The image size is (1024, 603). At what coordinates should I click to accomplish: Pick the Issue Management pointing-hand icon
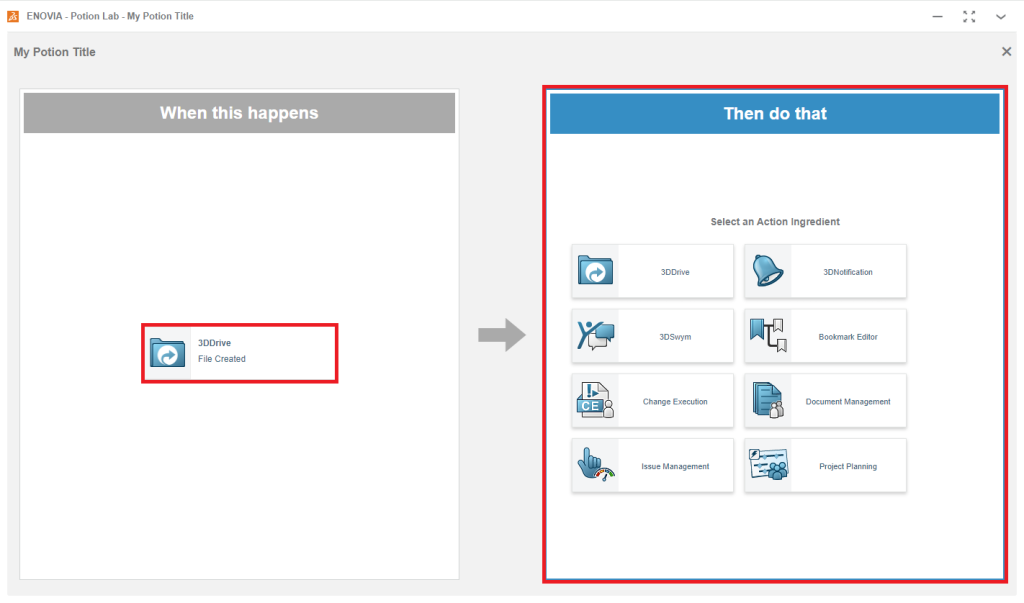pyautogui.click(x=596, y=466)
